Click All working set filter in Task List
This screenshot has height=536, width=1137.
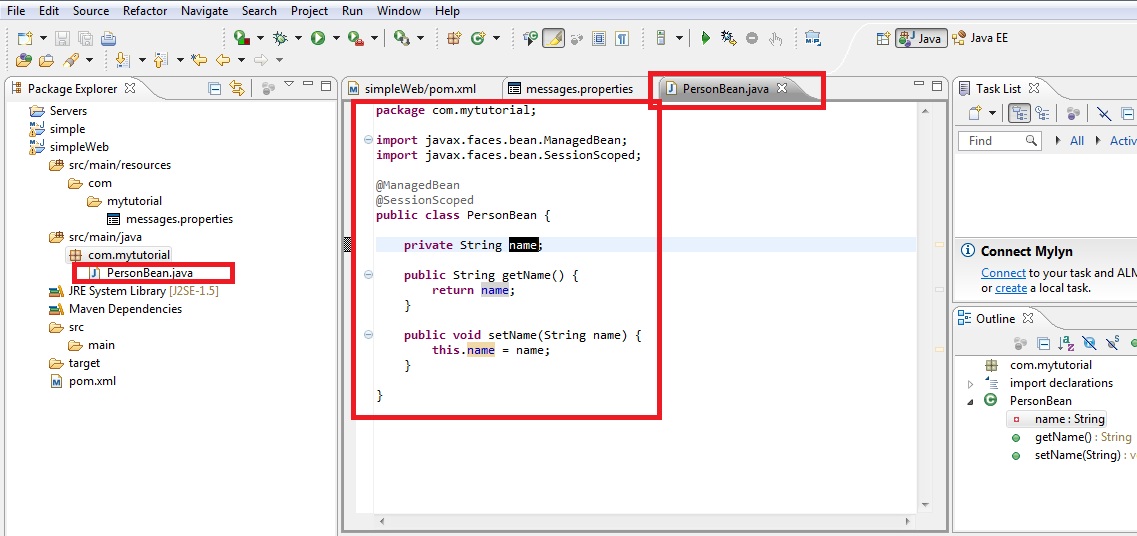point(1077,141)
